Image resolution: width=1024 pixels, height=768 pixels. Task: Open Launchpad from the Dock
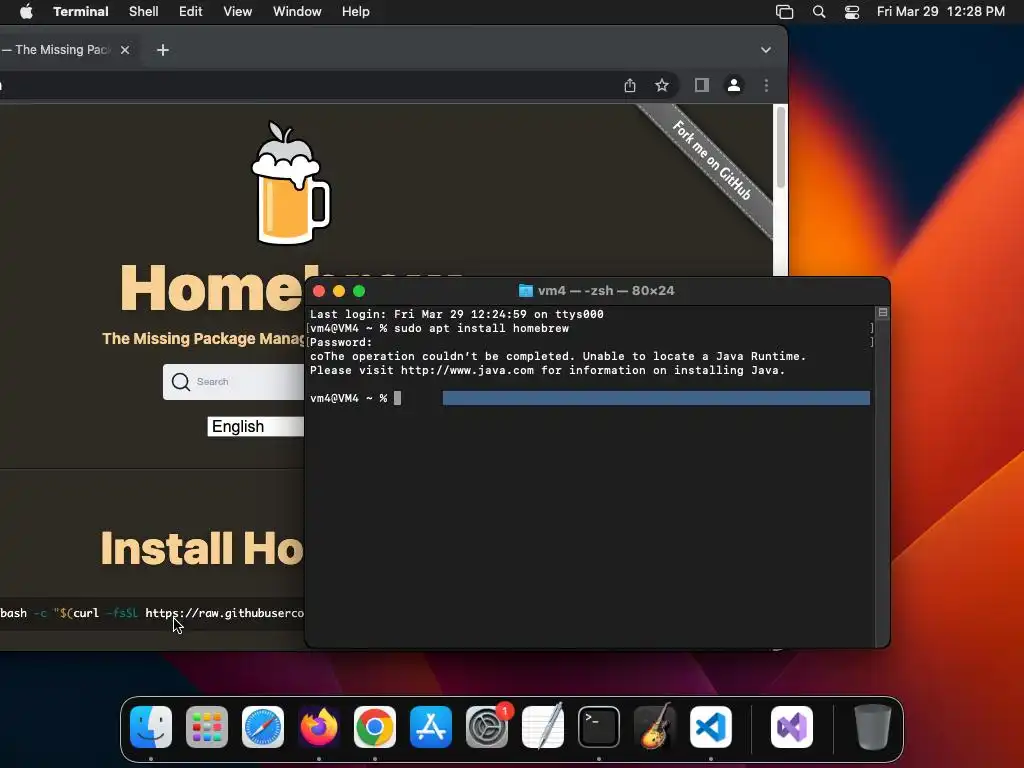[x=207, y=727]
